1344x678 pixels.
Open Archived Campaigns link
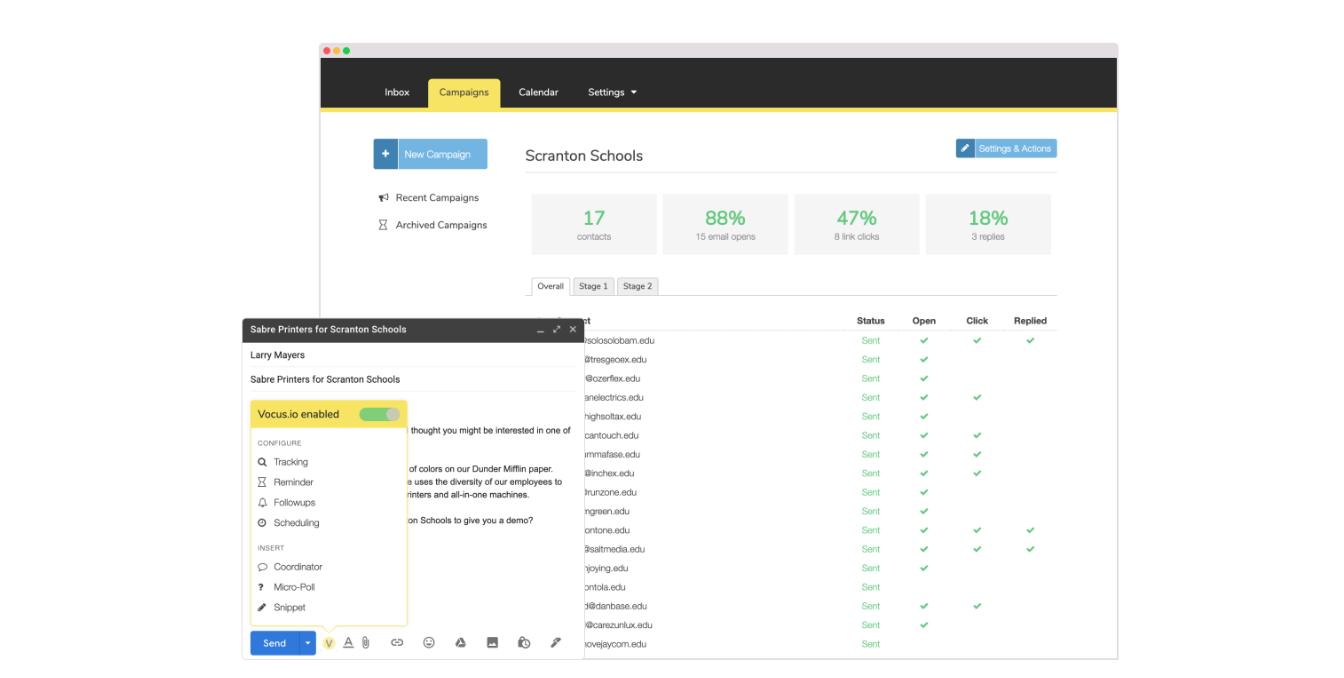(x=440, y=225)
